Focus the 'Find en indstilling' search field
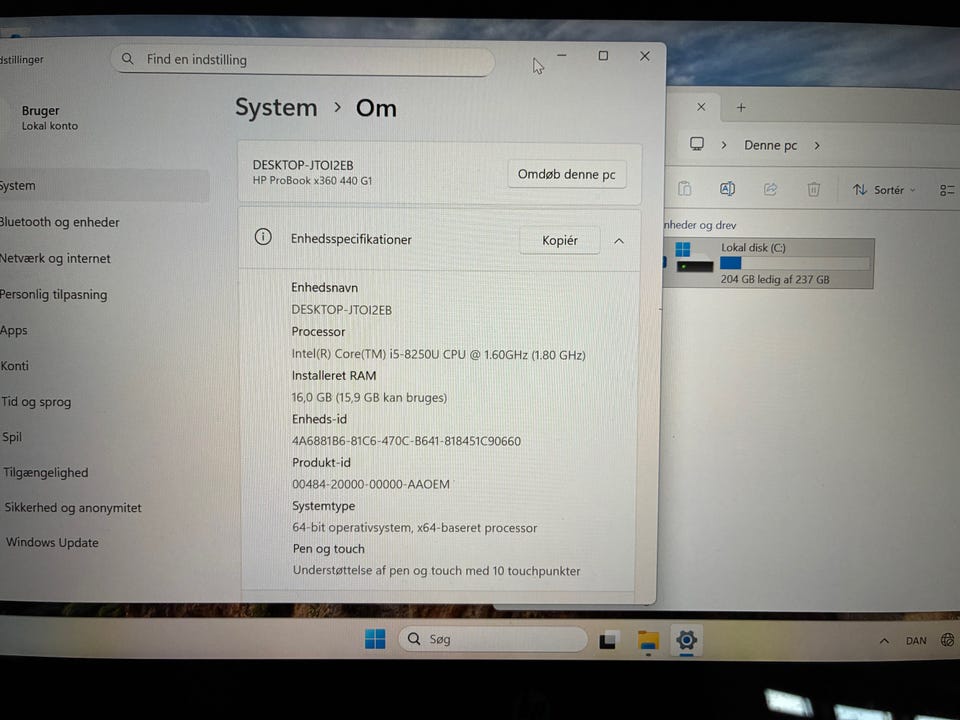The image size is (960, 720). point(302,60)
